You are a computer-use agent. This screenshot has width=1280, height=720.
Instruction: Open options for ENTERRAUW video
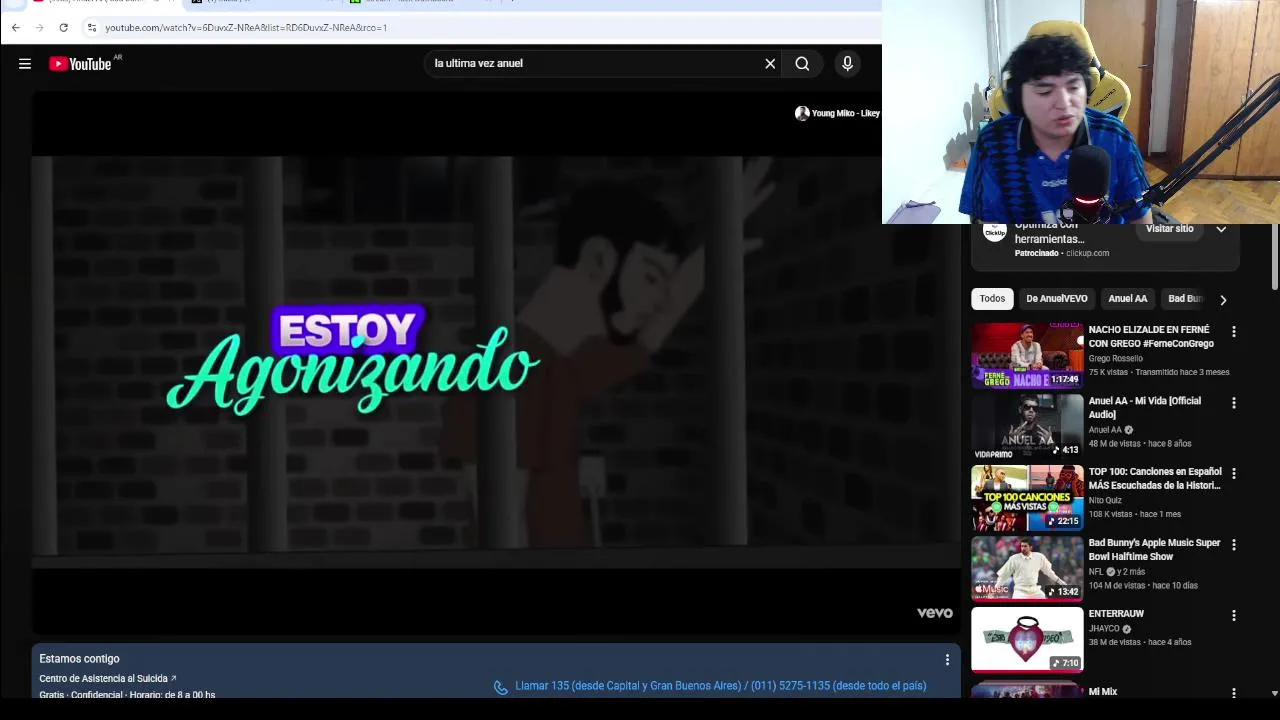tap(1233, 616)
